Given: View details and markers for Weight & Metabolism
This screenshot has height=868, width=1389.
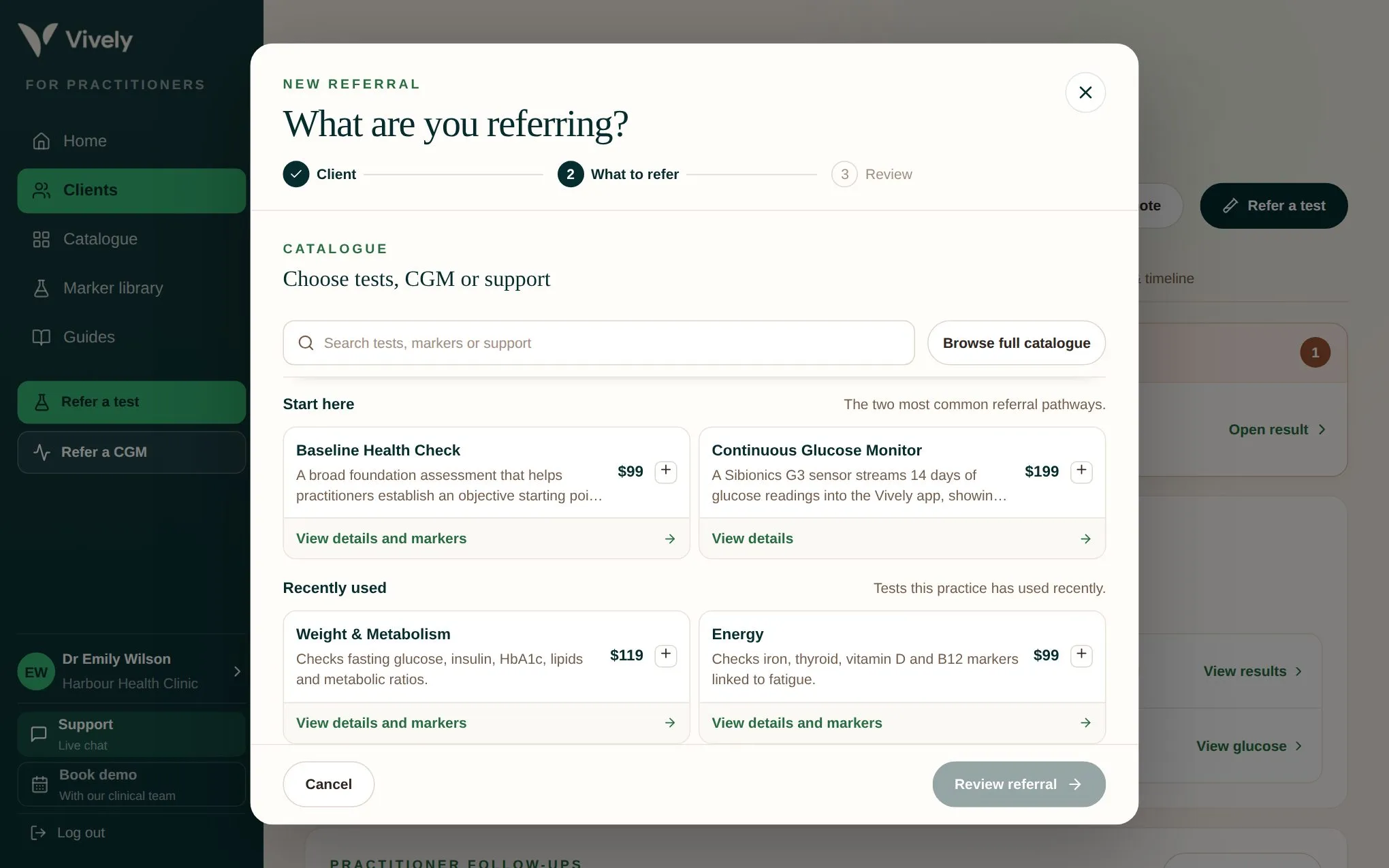Looking at the screenshot, I should coord(486,723).
